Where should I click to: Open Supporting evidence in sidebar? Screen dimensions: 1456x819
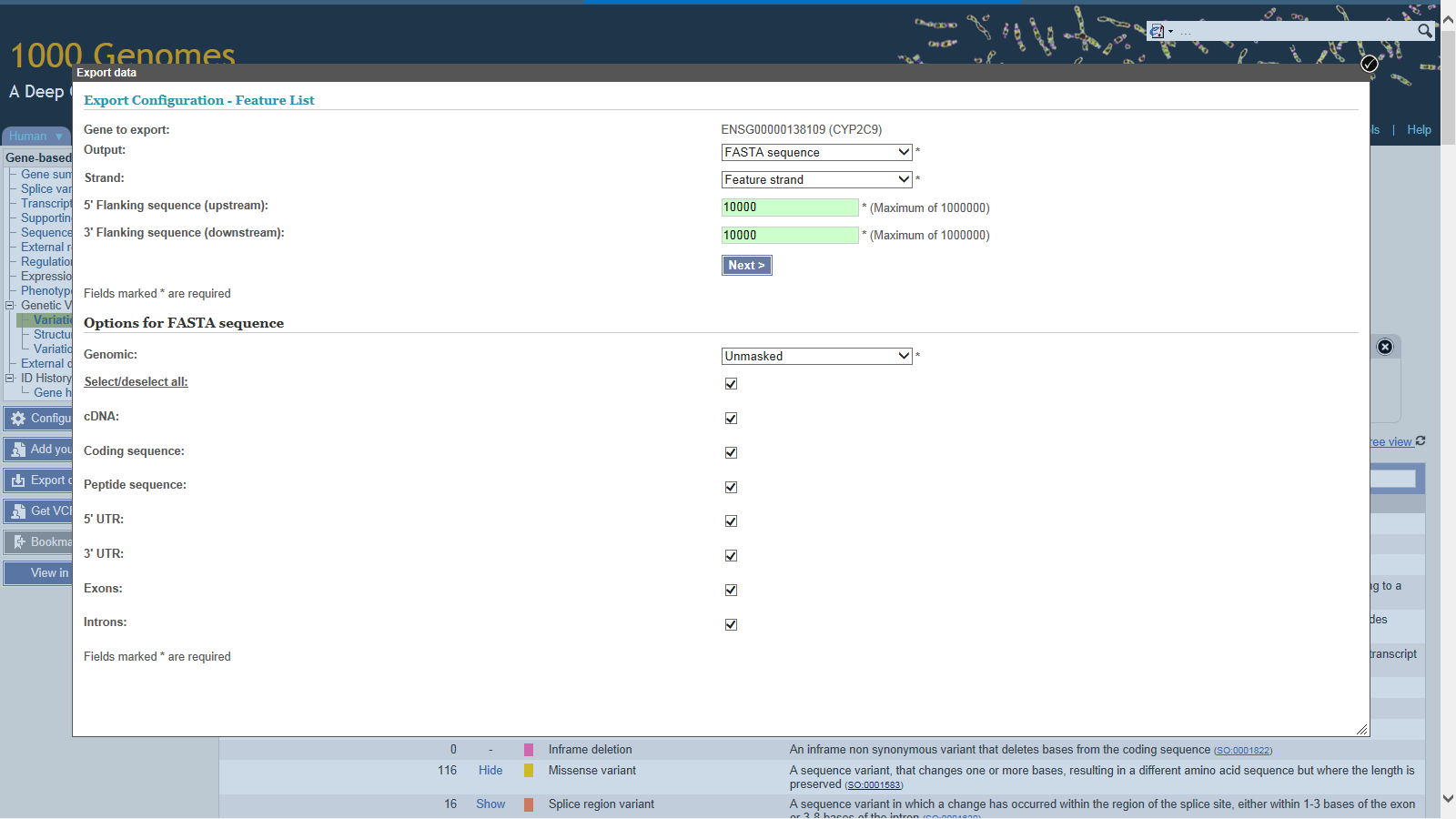(x=46, y=218)
